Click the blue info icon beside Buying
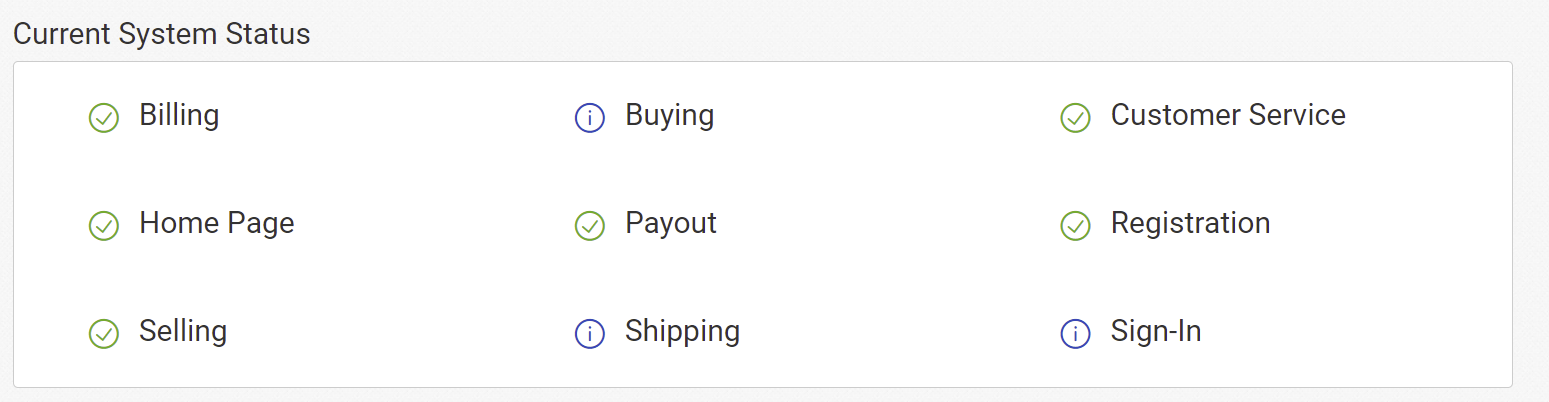The width and height of the screenshot is (1549, 402). pos(590,118)
